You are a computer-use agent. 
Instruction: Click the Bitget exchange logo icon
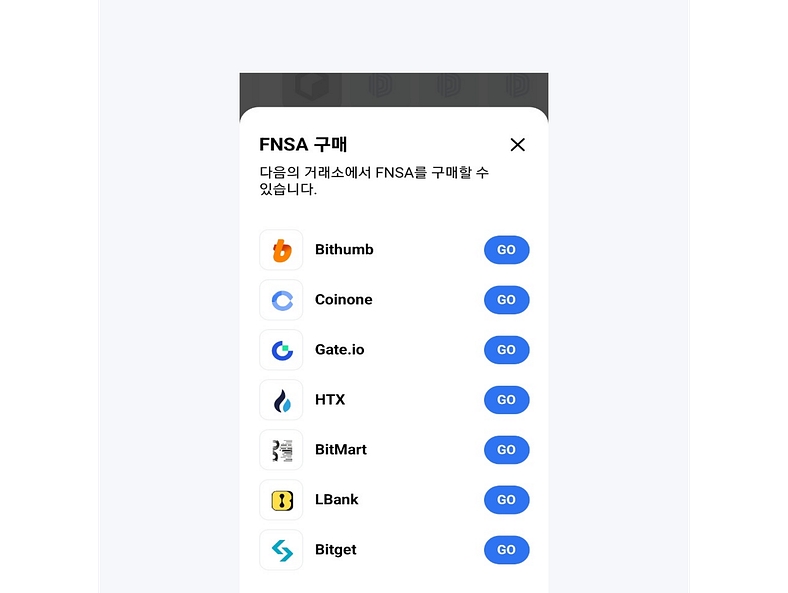point(281,550)
